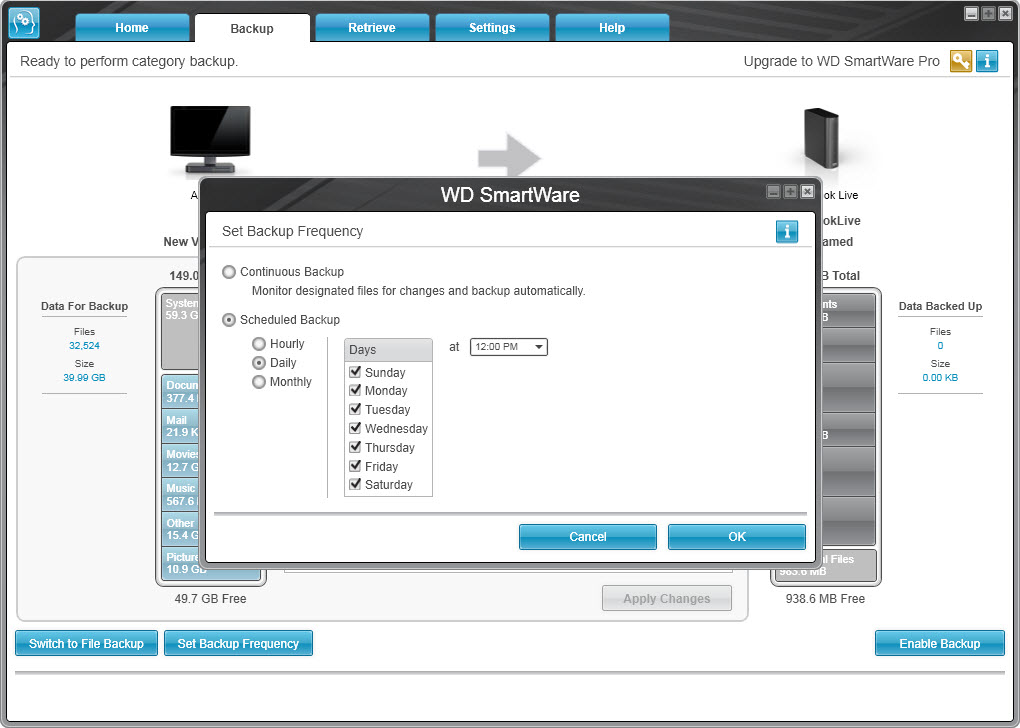Image resolution: width=1020 pixels, height=728 pixels.
Task: Switch to the Retrieve tab
Action: (372, 28)
